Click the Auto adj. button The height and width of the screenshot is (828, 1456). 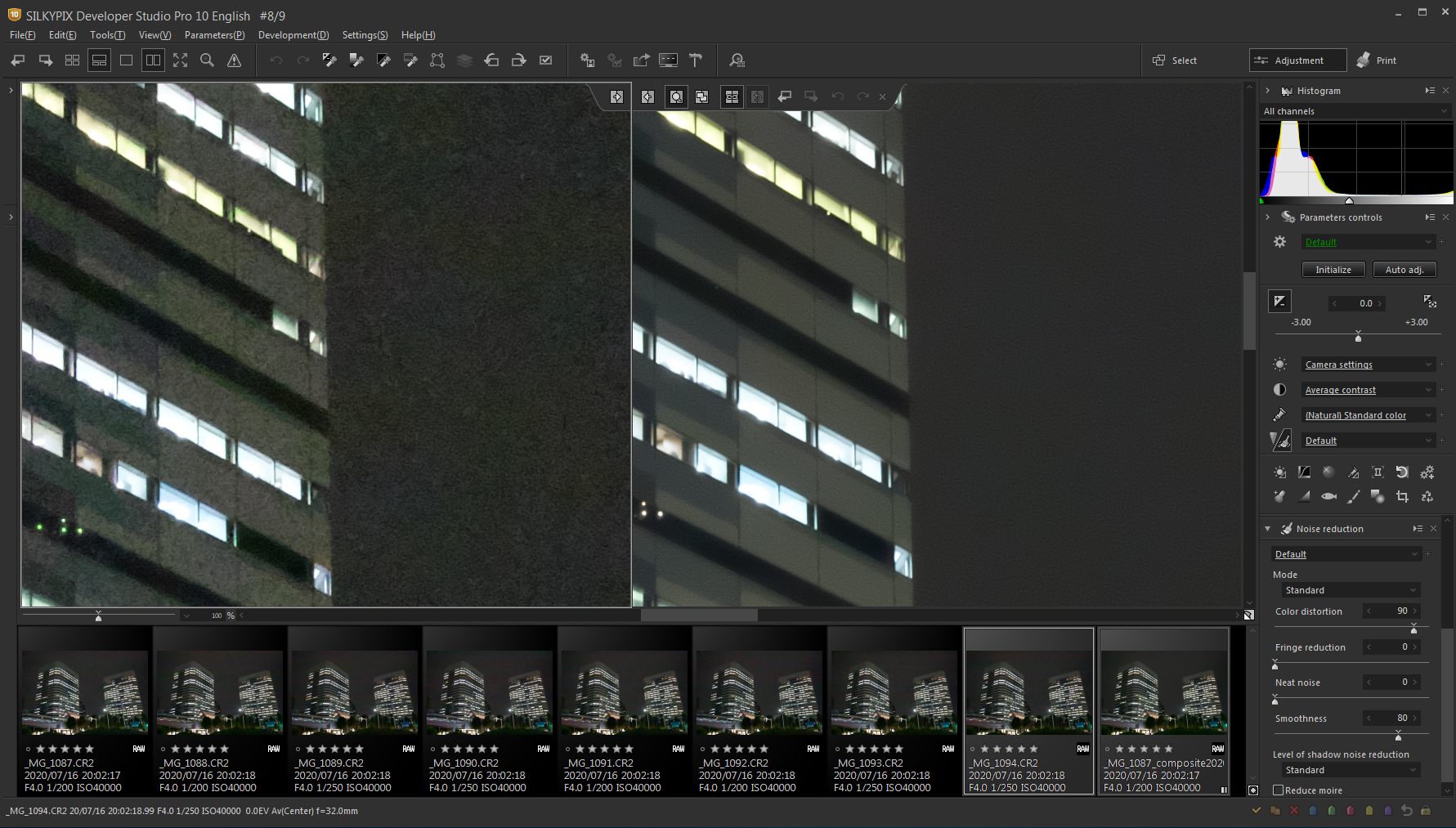click(1404, 270)
